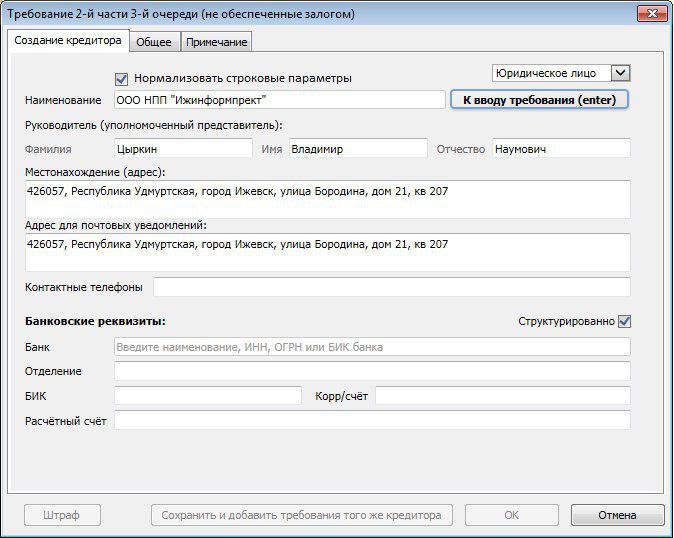
Task: Switch to the 'Общее' tab
Action: 154,42
